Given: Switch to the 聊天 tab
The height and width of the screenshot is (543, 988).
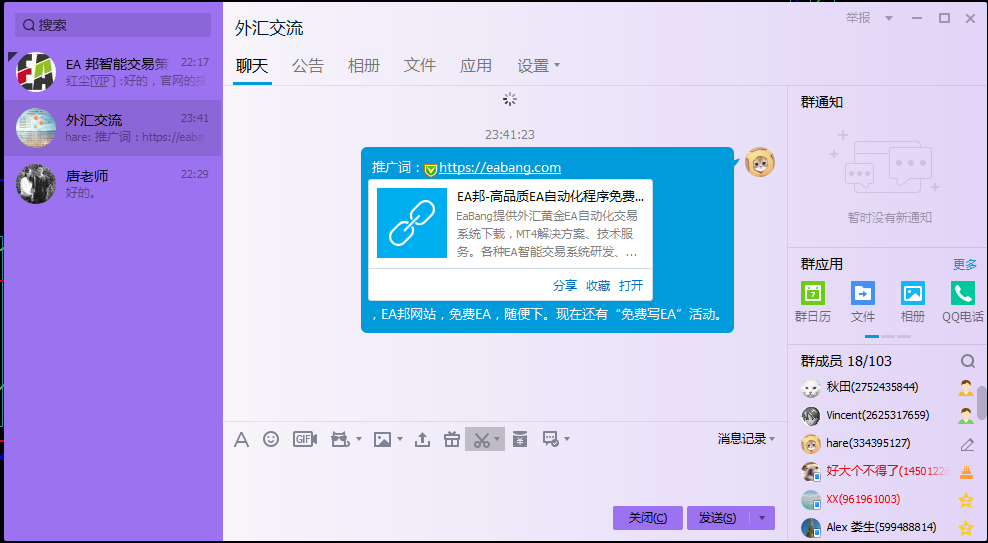Looking at the screenshot, I should pos(252,66).
